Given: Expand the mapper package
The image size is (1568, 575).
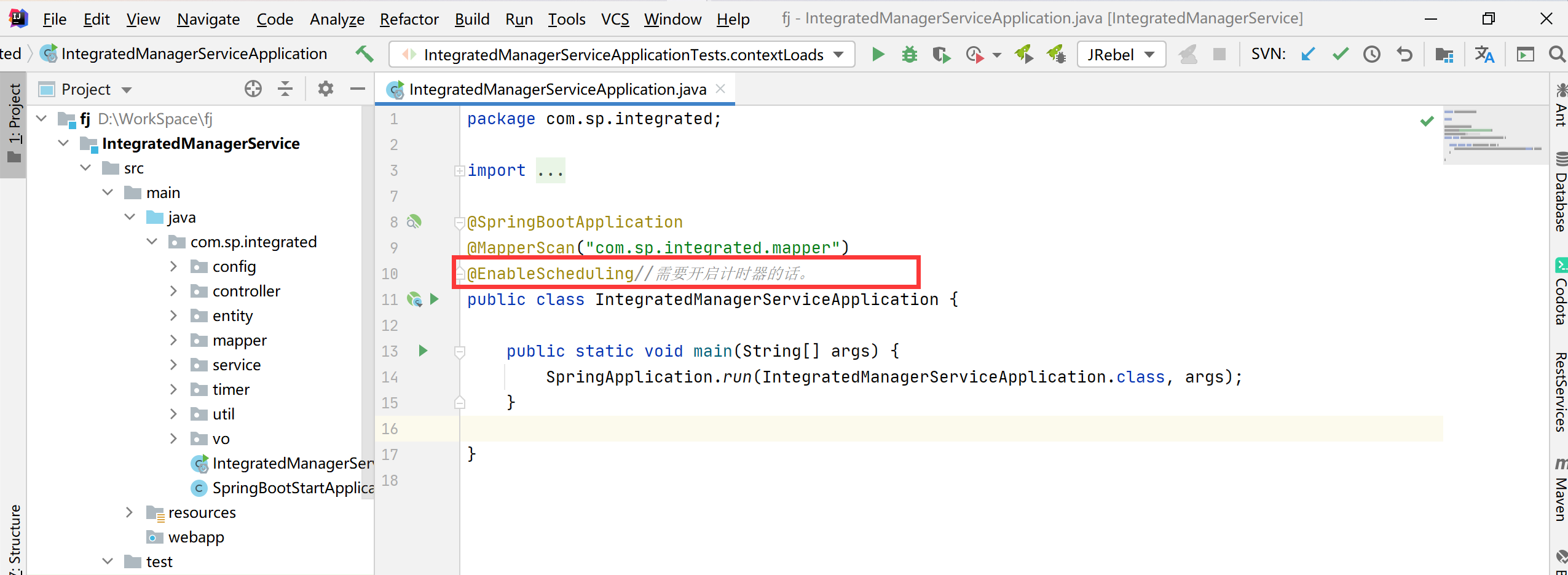Looking at the screenshot, I should point(173,340).
